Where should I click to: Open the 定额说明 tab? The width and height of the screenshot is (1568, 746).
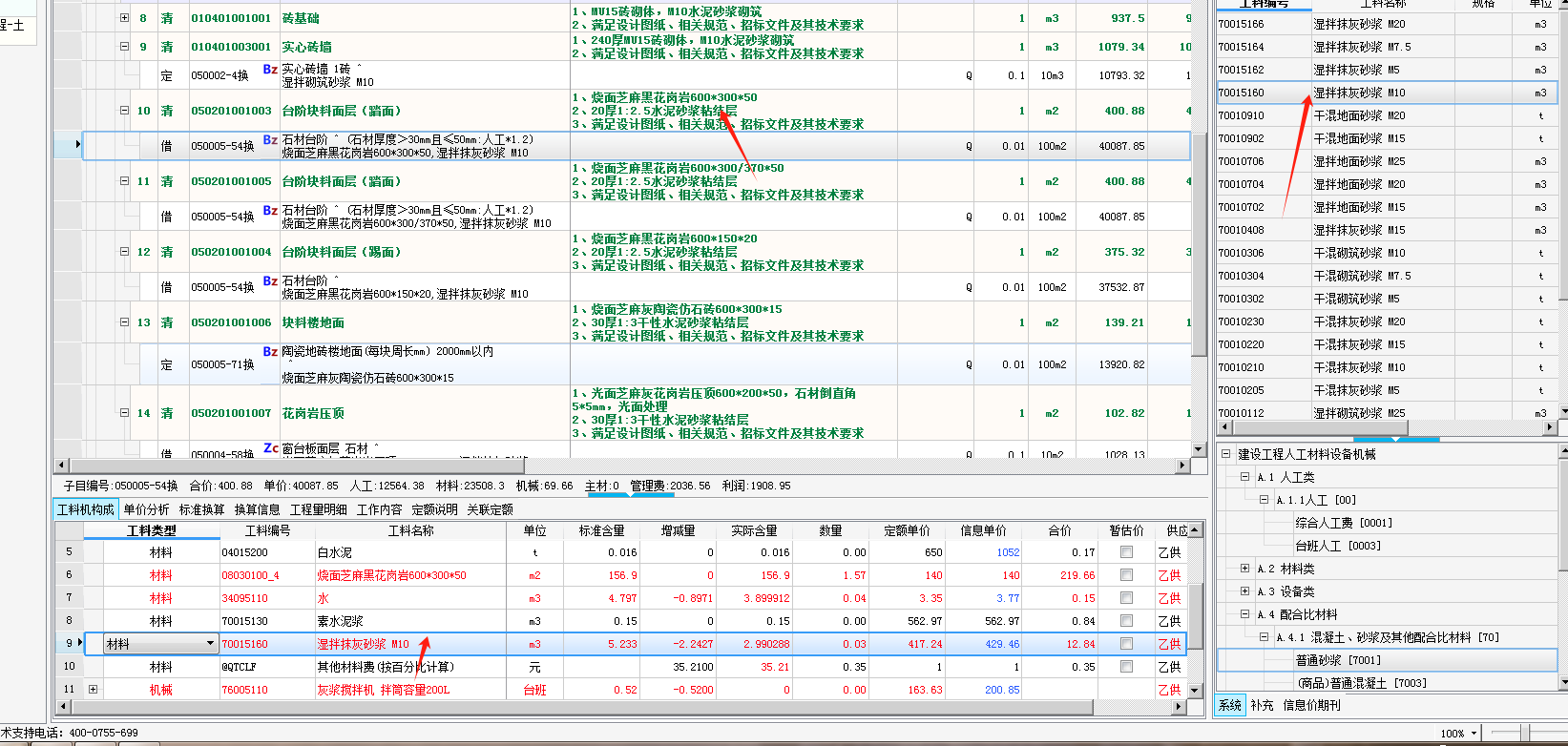click(x=435, y=509)
